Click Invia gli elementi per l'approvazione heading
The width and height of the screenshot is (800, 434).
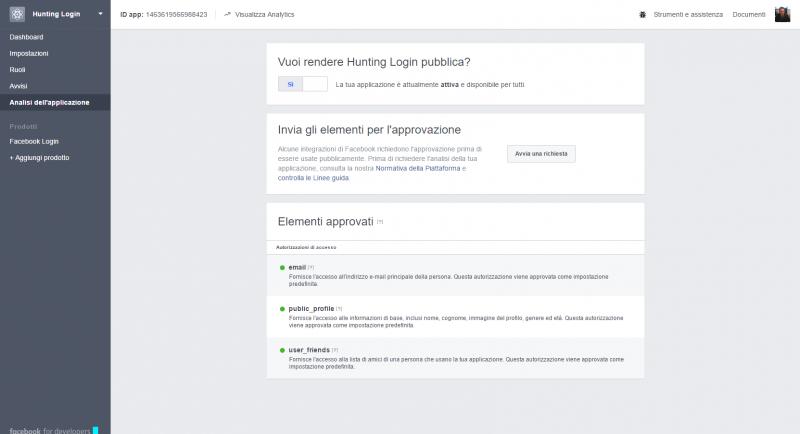coord(369,130)
